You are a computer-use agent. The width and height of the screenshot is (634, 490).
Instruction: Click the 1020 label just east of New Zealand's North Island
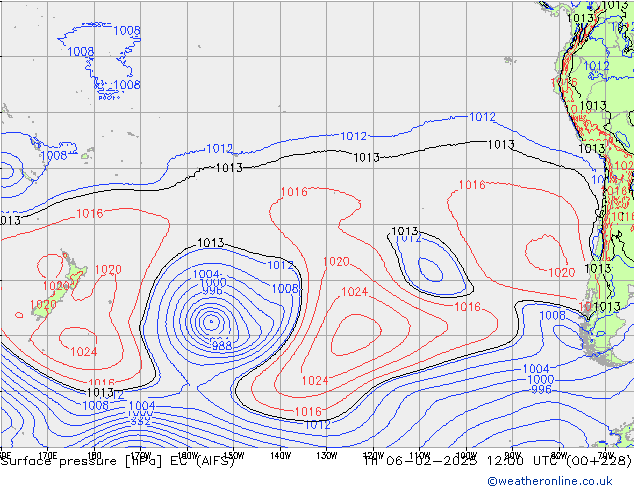[108, 269]
